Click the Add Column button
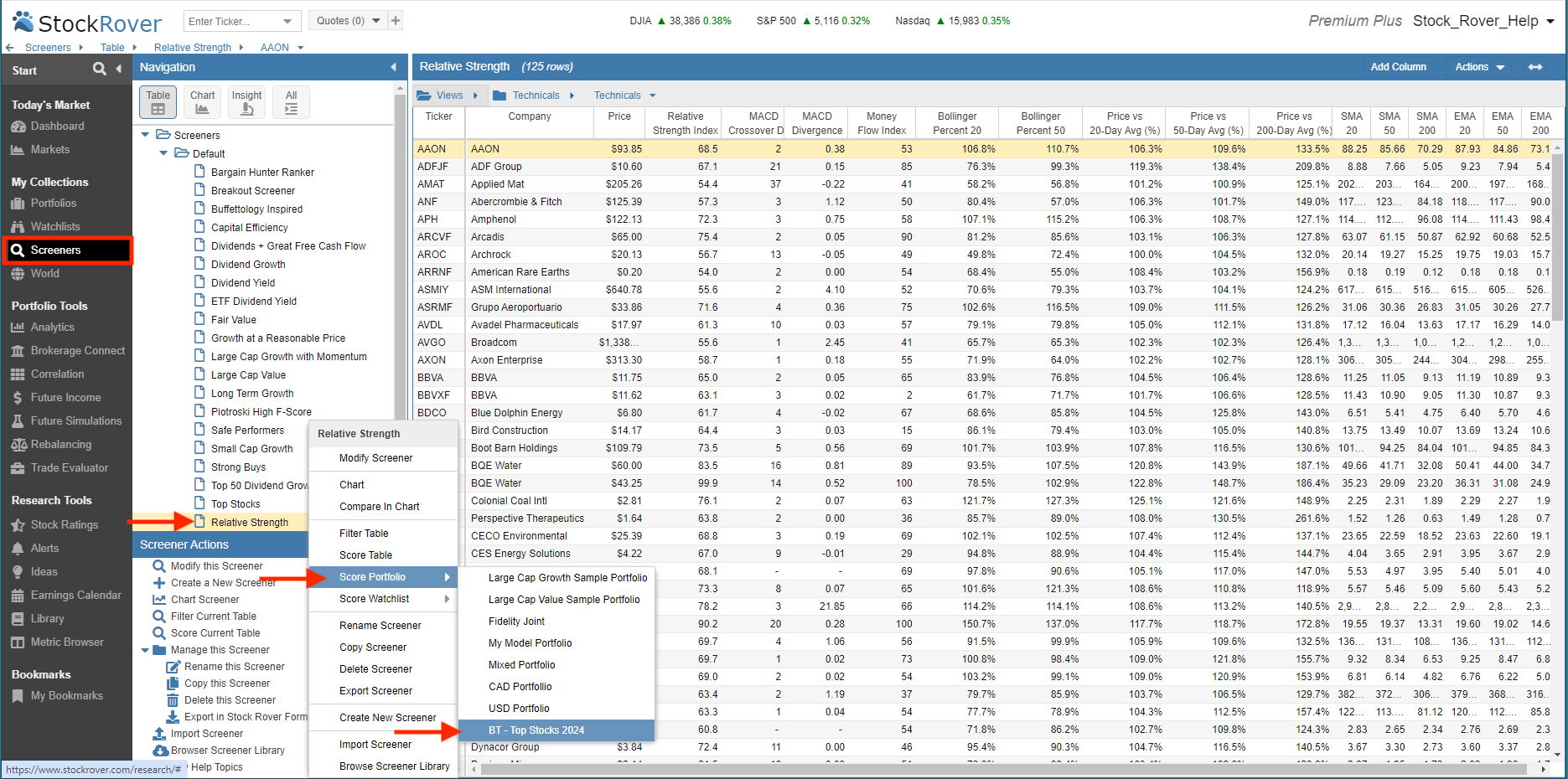 pyautogui.click(x=1398, y=67)
